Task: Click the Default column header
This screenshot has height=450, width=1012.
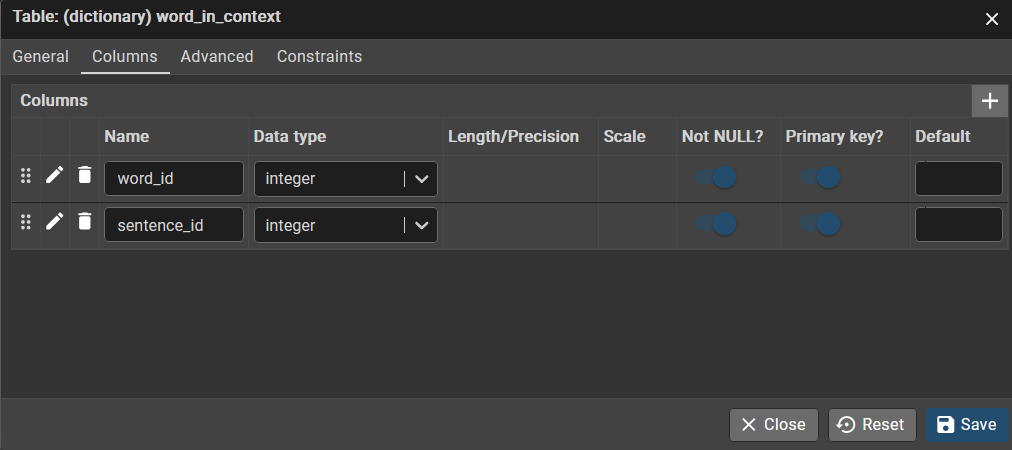Action: (943, 136)
